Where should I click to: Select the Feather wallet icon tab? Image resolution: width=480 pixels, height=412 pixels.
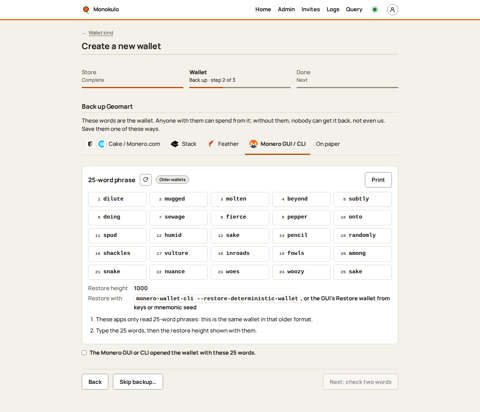pos(211,144)
